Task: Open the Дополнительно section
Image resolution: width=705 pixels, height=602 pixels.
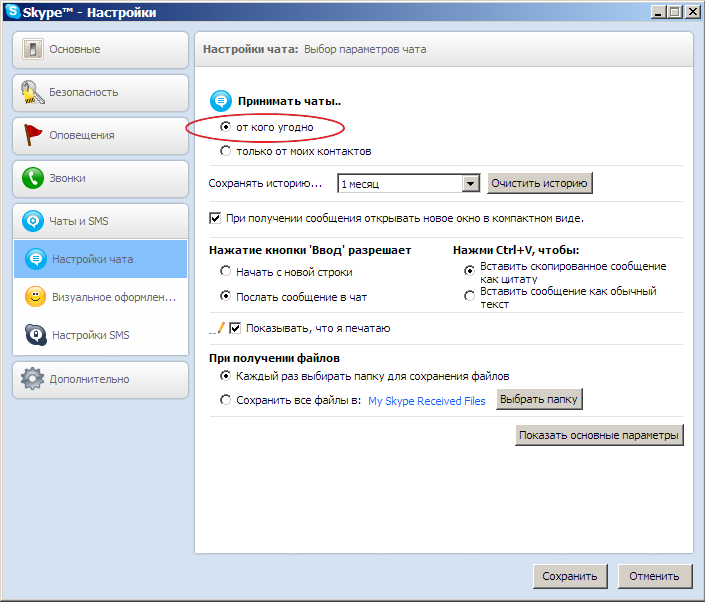Action: [100, 379]
